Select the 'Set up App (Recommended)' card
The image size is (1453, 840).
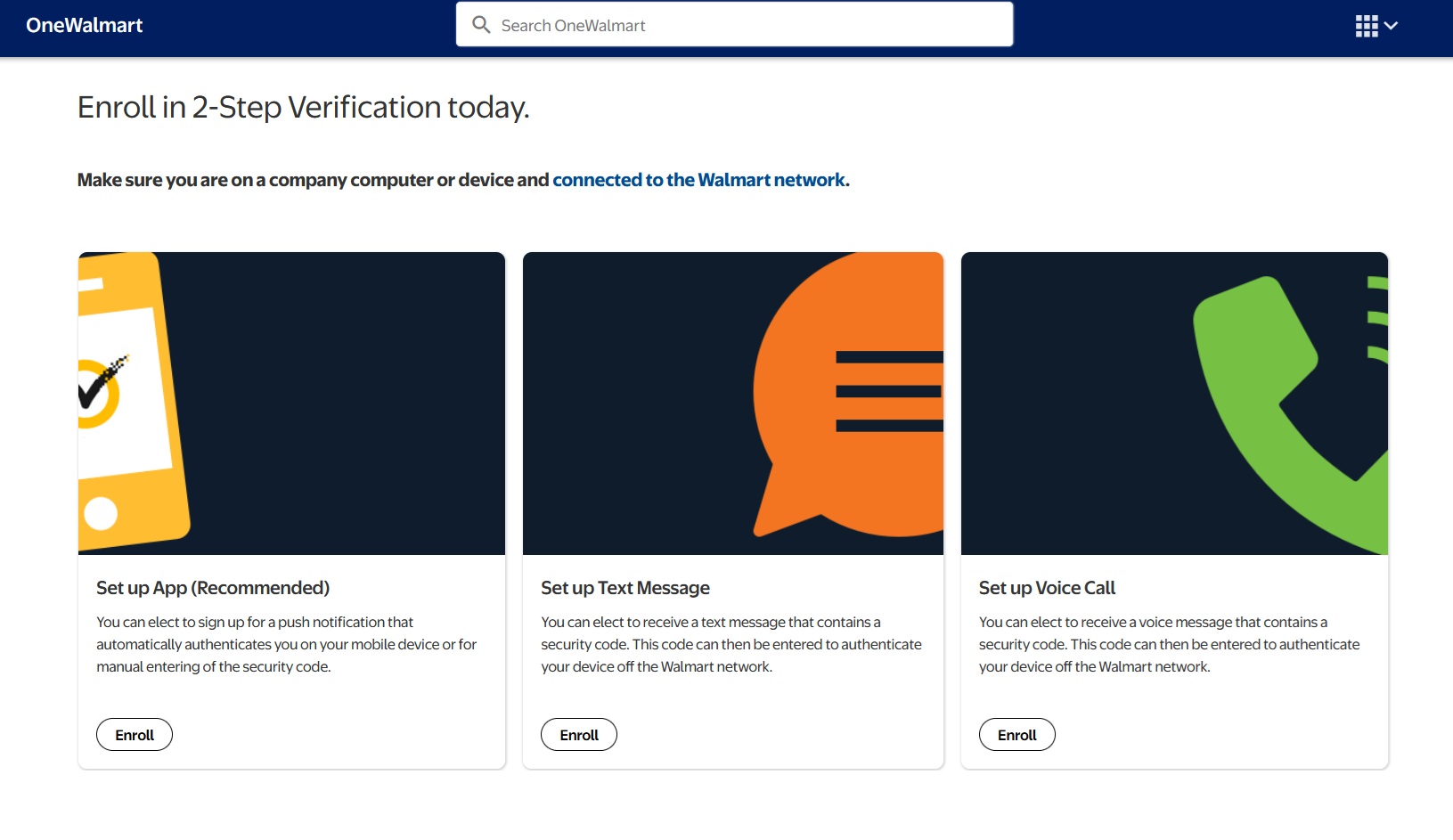(x=212, y=587)
